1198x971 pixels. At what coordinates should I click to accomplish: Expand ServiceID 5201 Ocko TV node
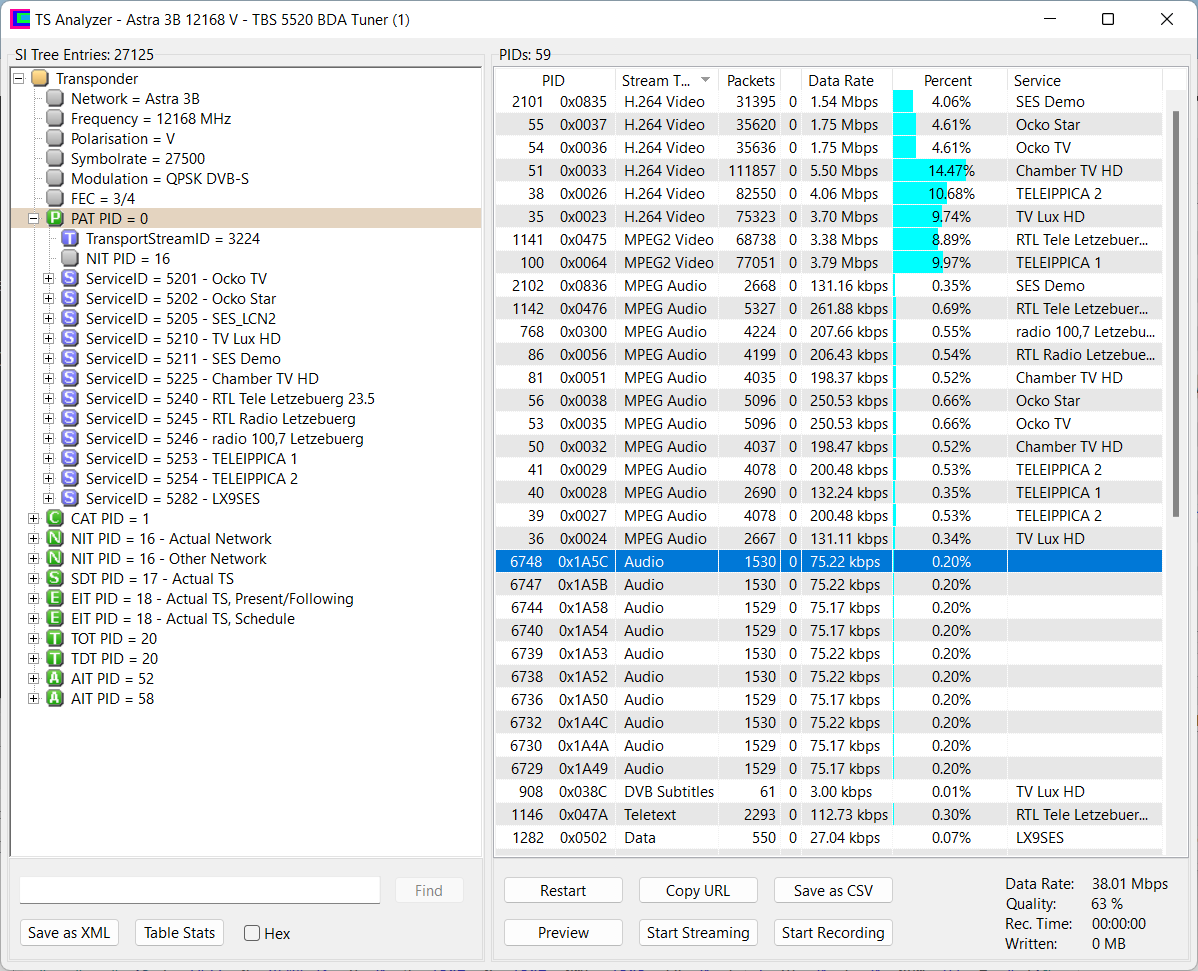[48, 279]
